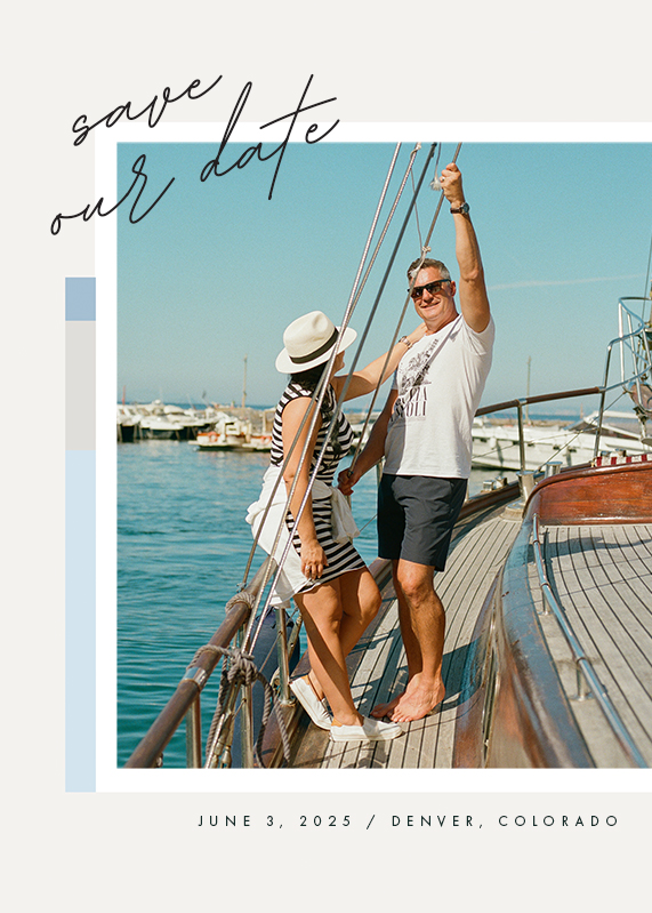The width and height of the screenshot is (652, 913).
Task: Pick the pale blue color block
Action: pos(80,621)
